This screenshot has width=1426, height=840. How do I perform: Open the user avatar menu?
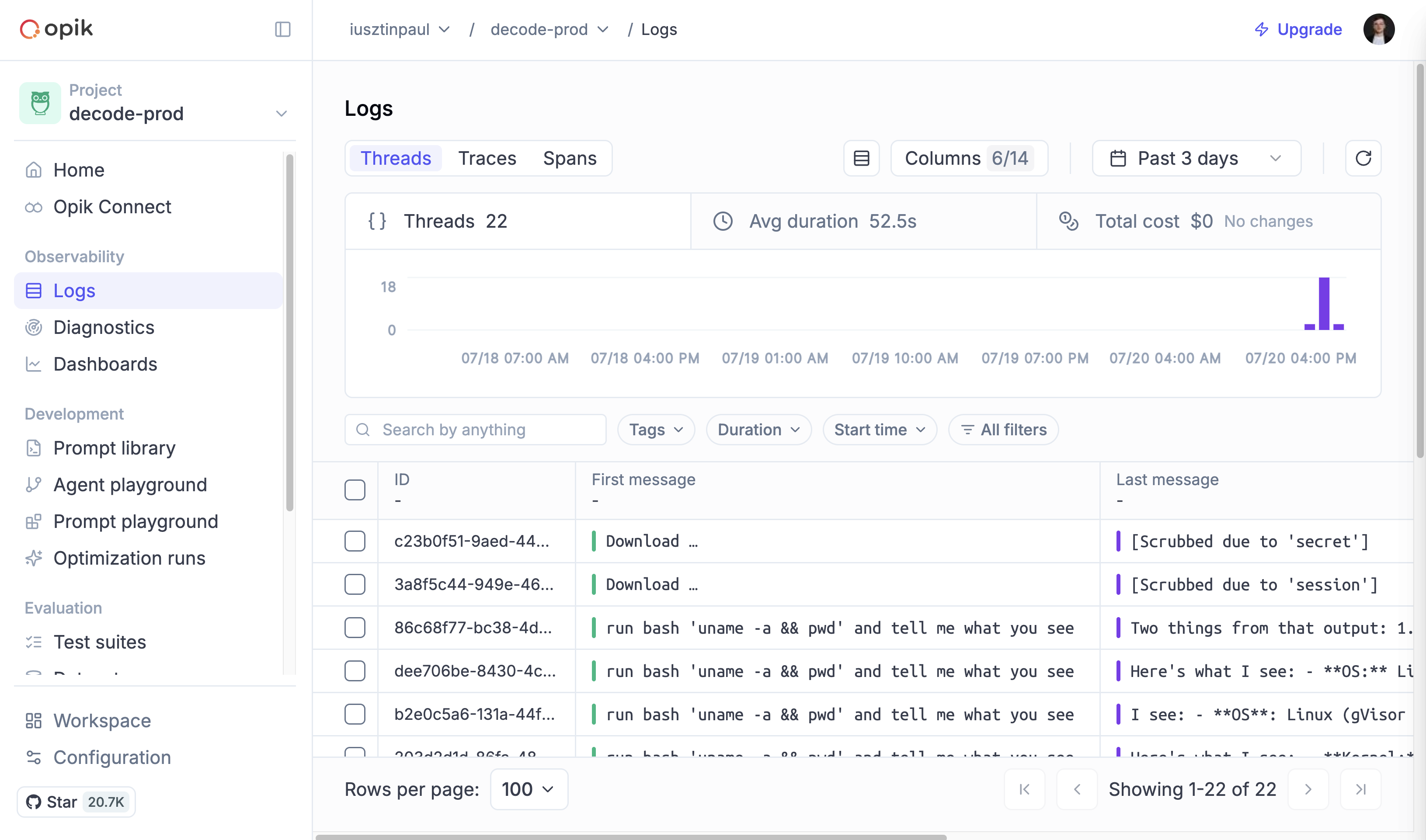(1378, 29)
